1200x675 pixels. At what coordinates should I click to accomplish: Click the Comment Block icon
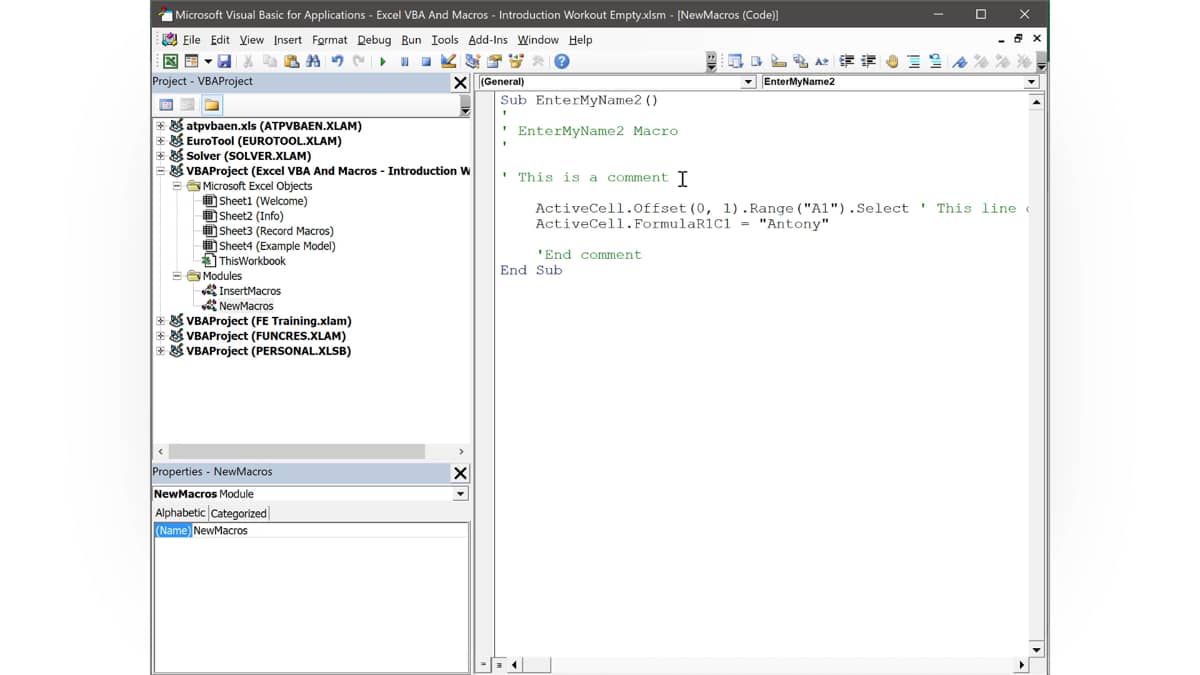913,61
